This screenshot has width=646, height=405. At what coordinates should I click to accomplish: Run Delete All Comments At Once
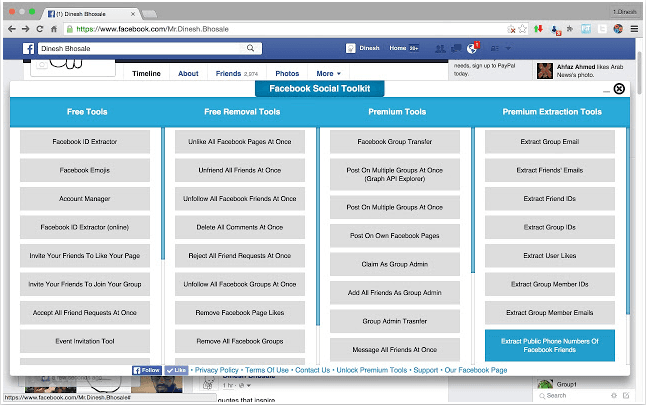pyautogui.click(x=240, y=227)
